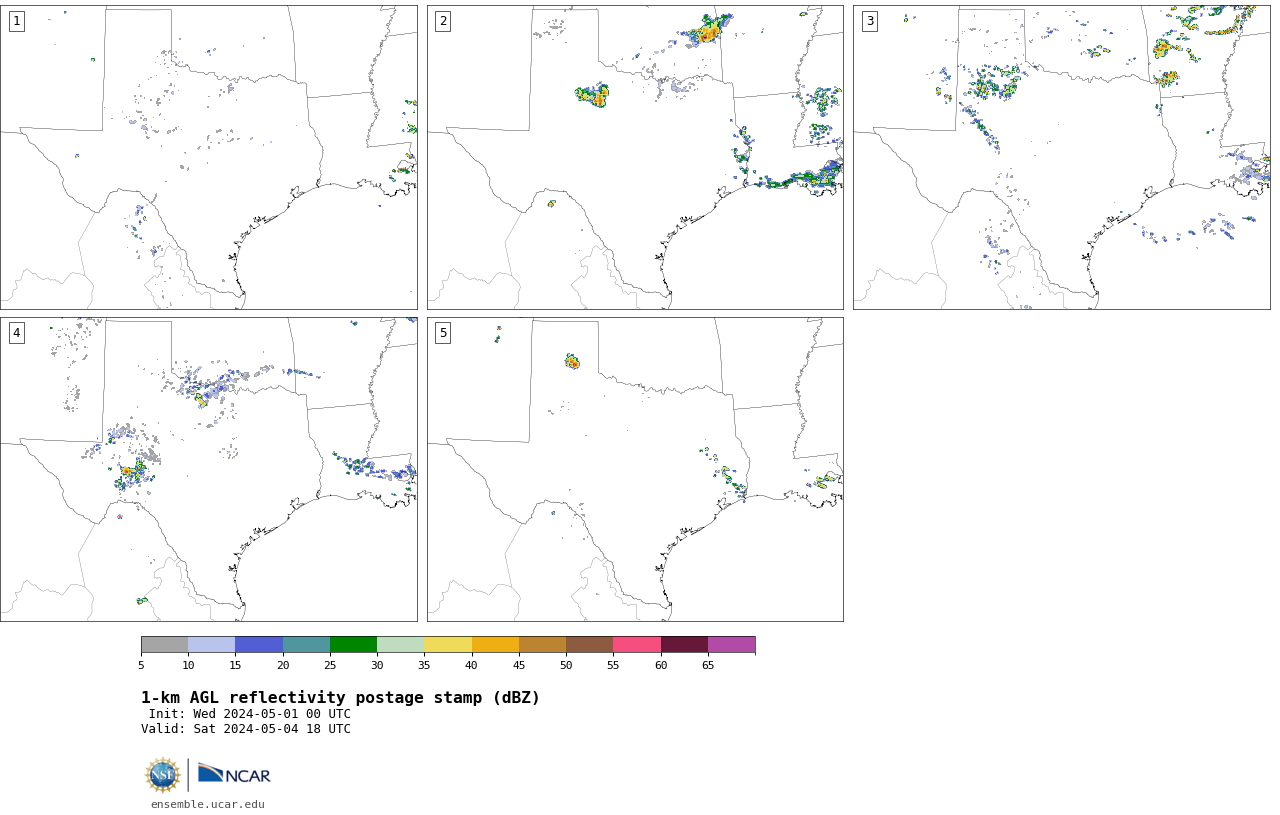The image size is (1280, 815).
Task: Click the colorbar tick label 45
Action: pos(519,665)
